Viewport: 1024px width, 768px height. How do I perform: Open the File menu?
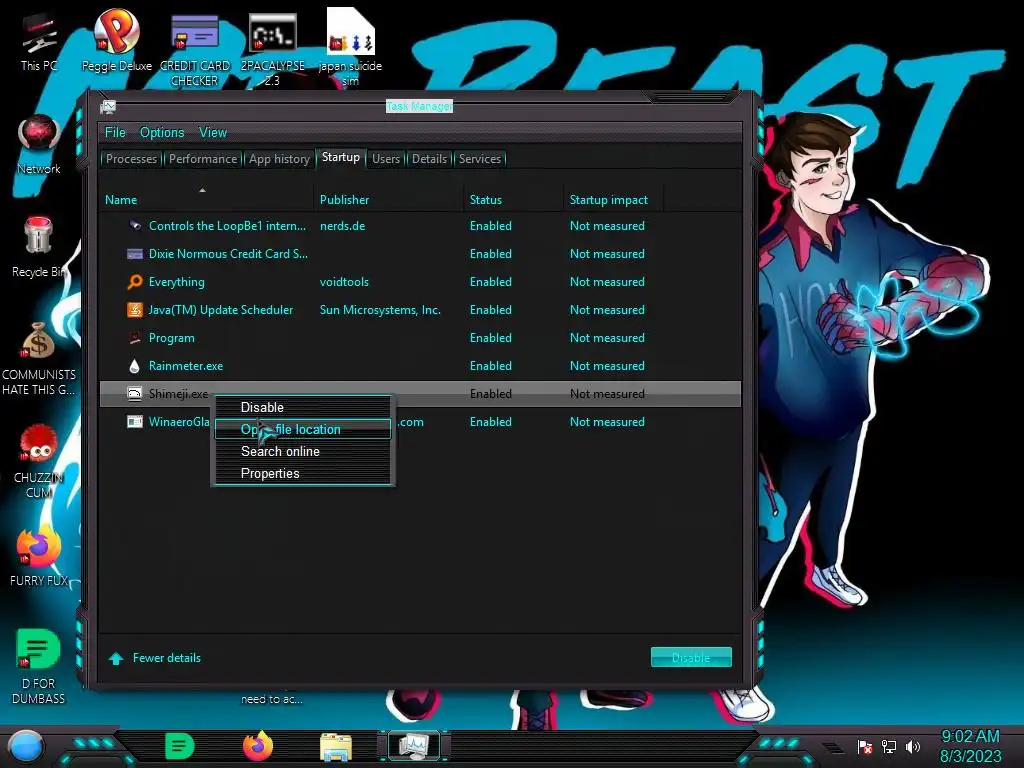(115, 133)
